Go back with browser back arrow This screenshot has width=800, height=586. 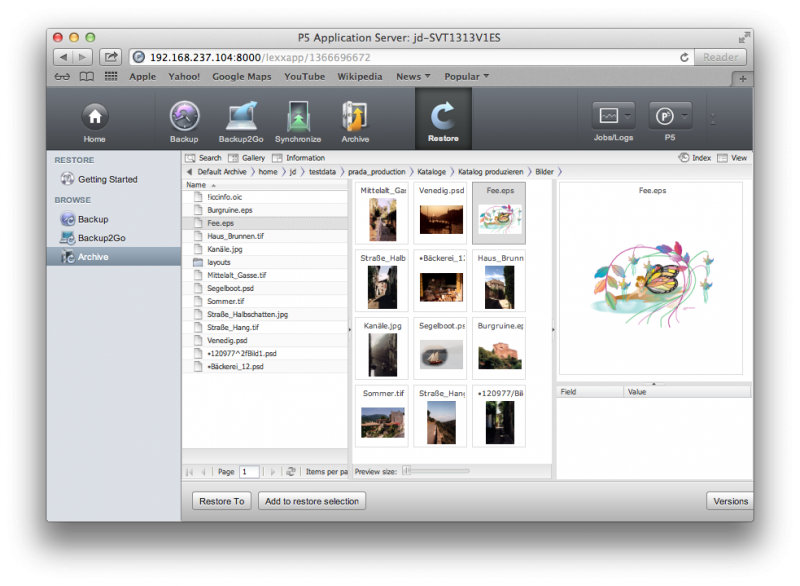tap(63, 57)
